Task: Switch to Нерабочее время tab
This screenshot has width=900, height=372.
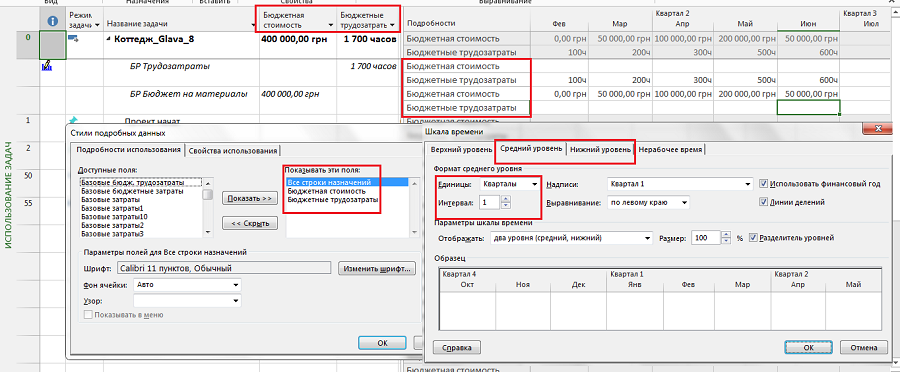Action: click(x=670, y=149)
